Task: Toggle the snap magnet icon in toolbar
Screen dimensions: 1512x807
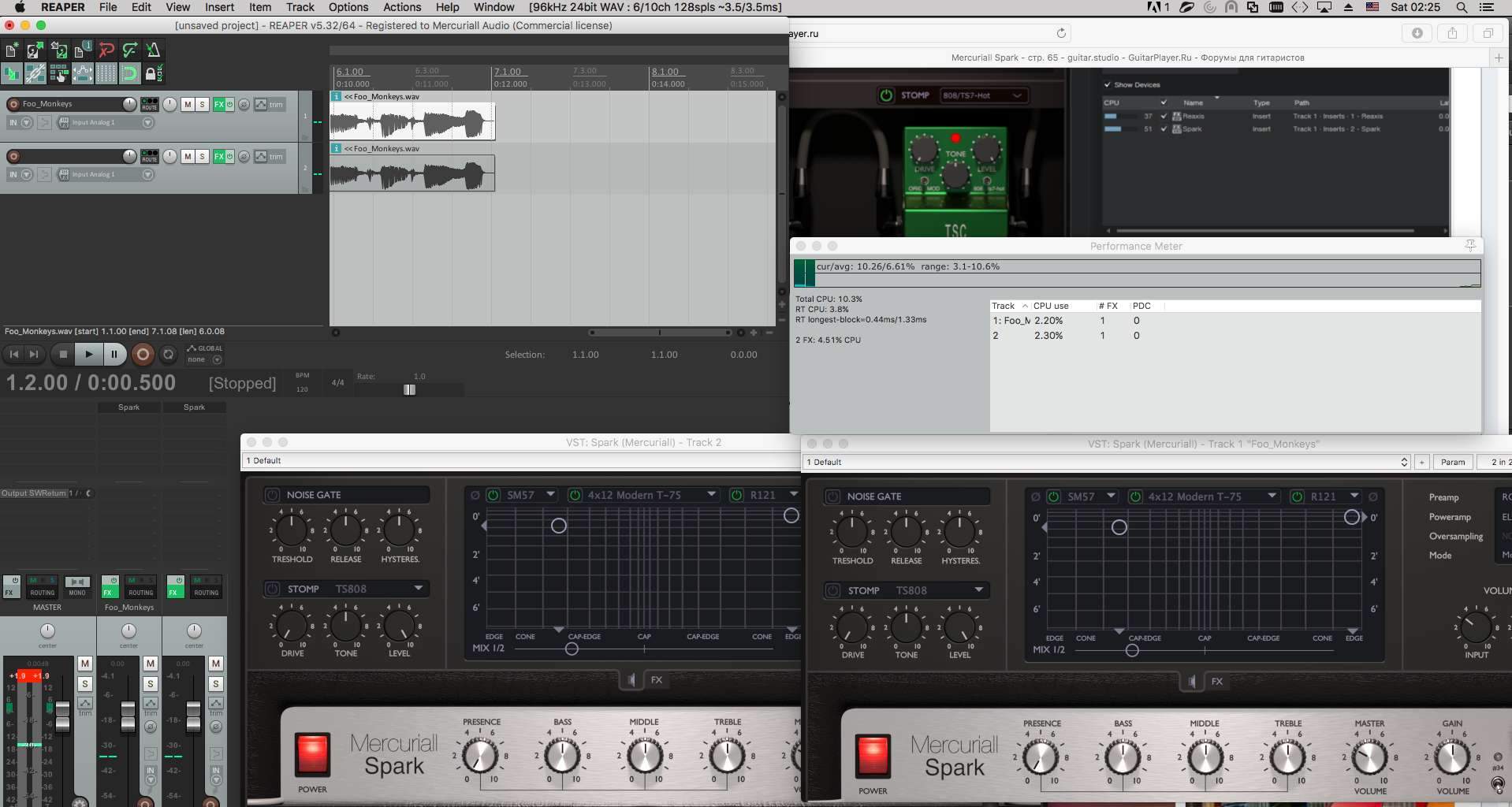Action: click(129, 74)
